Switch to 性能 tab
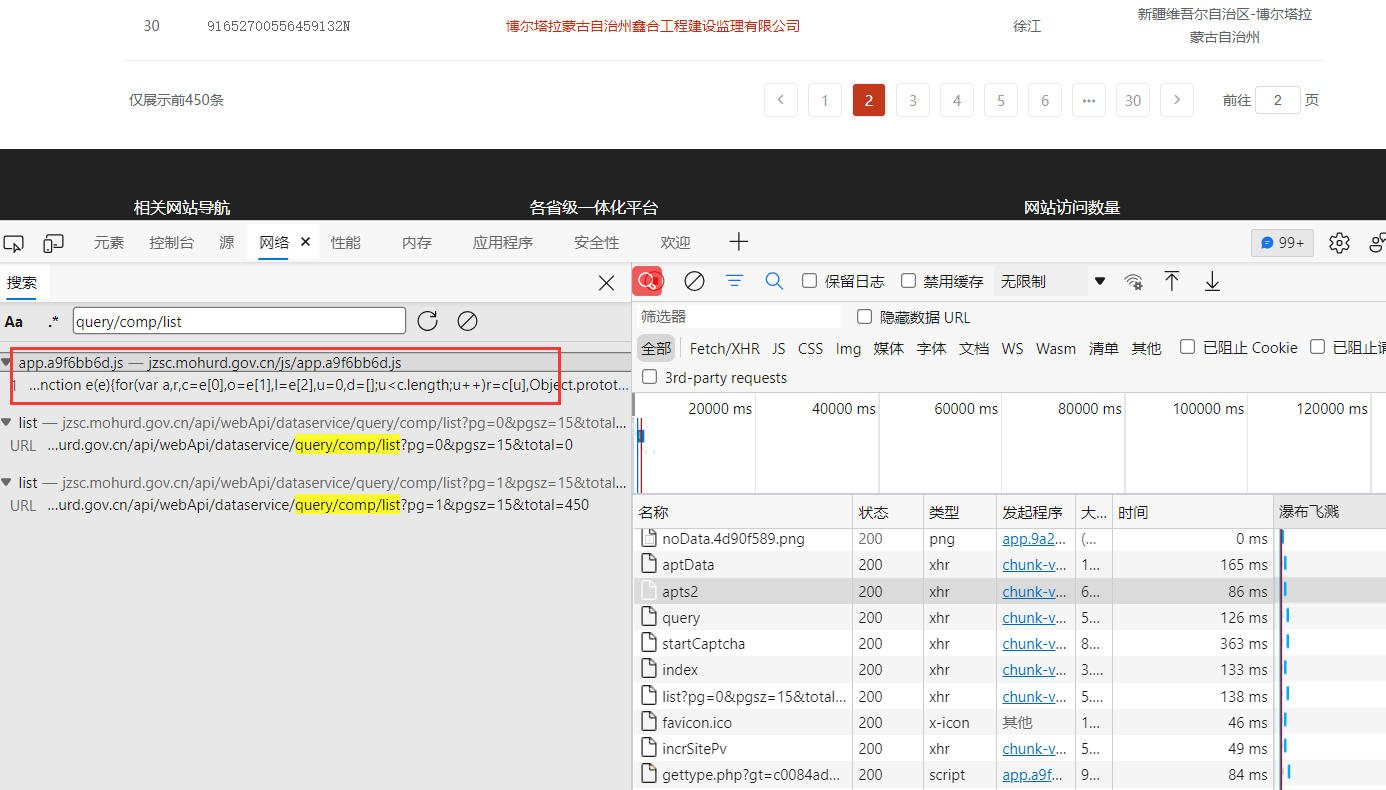The width and height of the screenshot is (1386, 790). point(346,242)
